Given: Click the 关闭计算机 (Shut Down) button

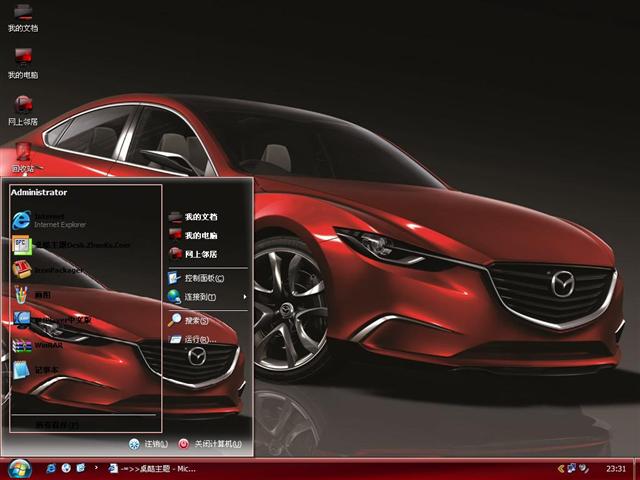Looking at the screenshot, I should point(210,444).
